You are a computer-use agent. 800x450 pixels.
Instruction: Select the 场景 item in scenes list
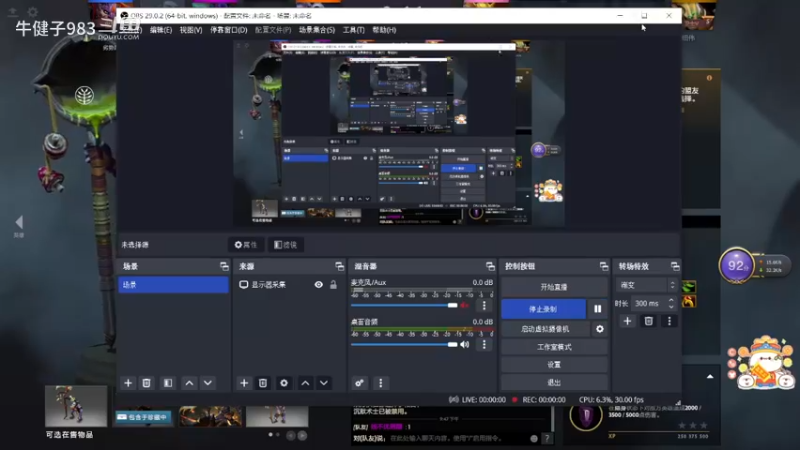click(x=173, y=285)
